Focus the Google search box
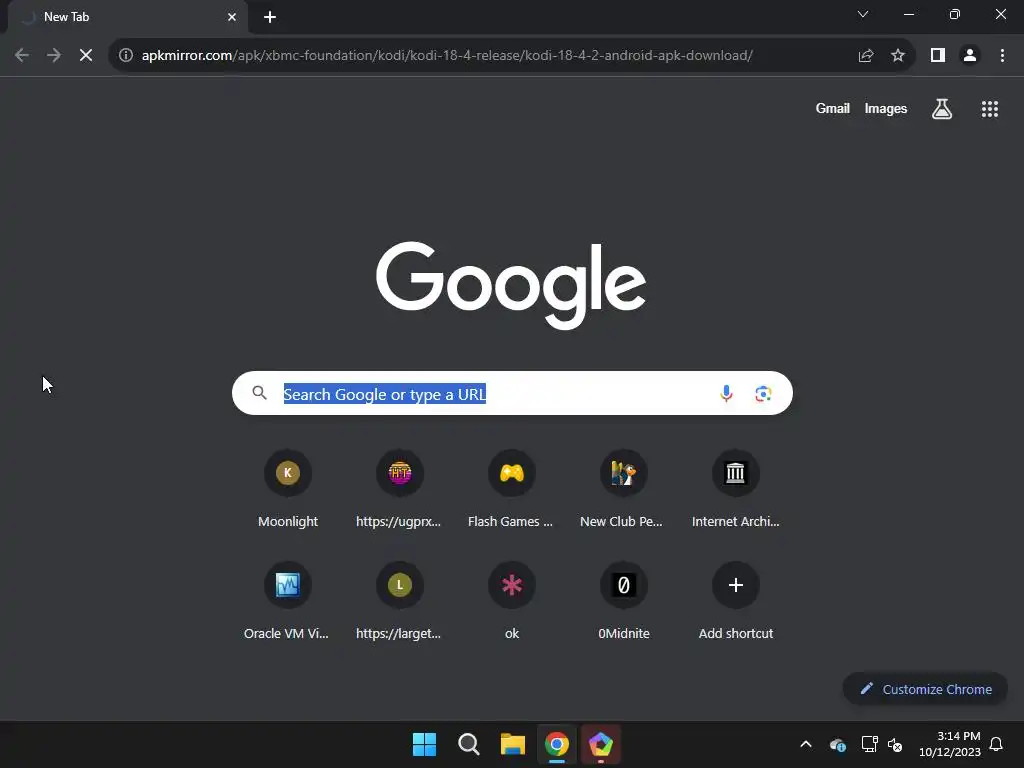 [512, 393]
